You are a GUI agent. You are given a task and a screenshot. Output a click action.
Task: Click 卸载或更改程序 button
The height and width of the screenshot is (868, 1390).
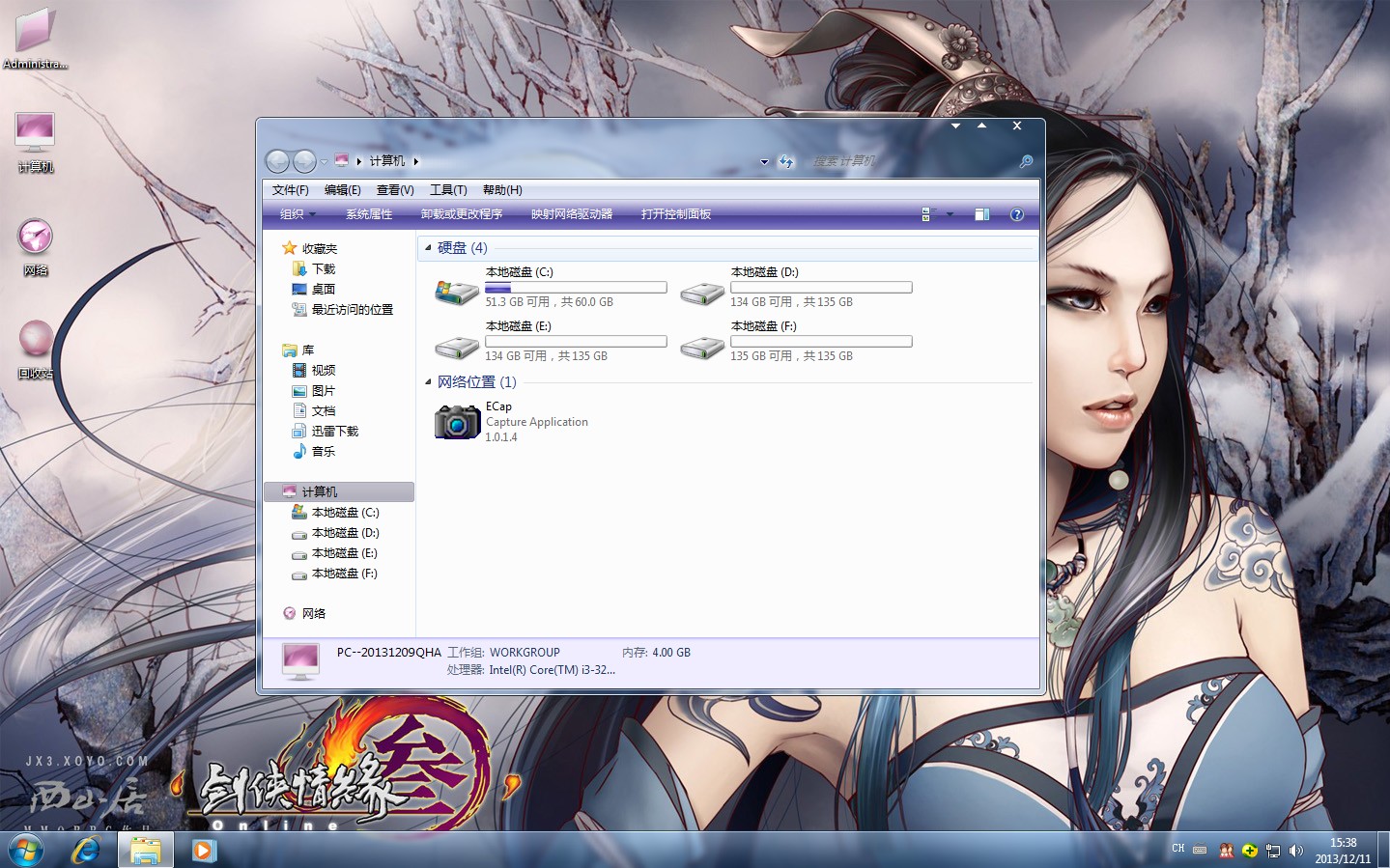click(462, 214)
